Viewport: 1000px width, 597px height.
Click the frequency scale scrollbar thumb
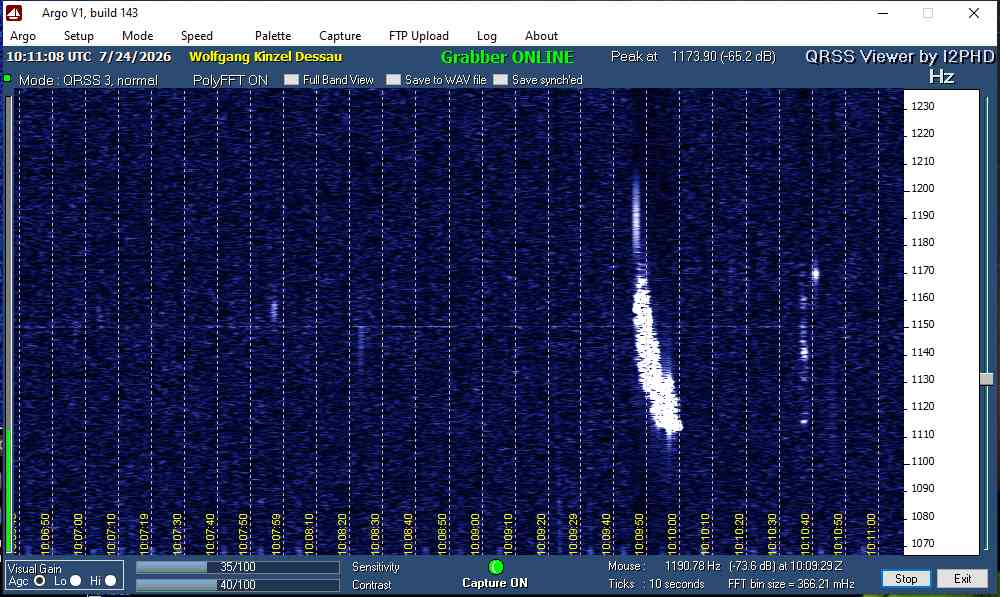coord(986,379)
